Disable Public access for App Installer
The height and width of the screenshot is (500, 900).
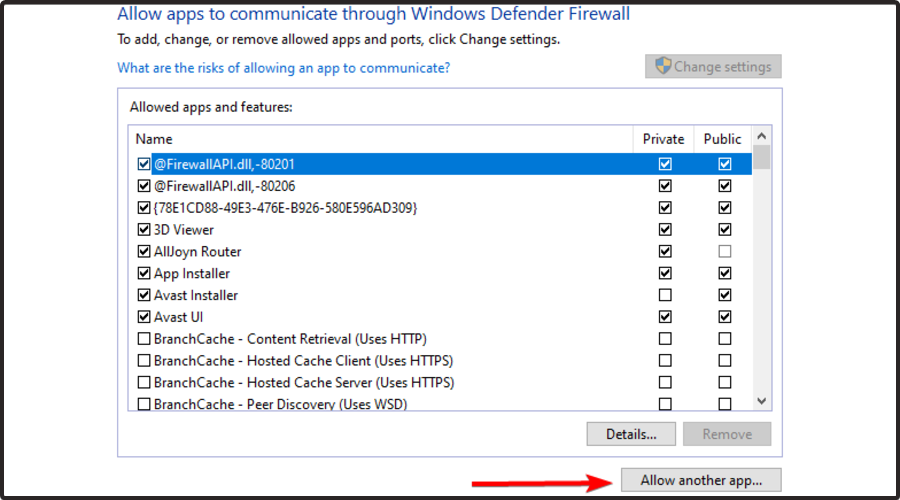pos(725,274)
